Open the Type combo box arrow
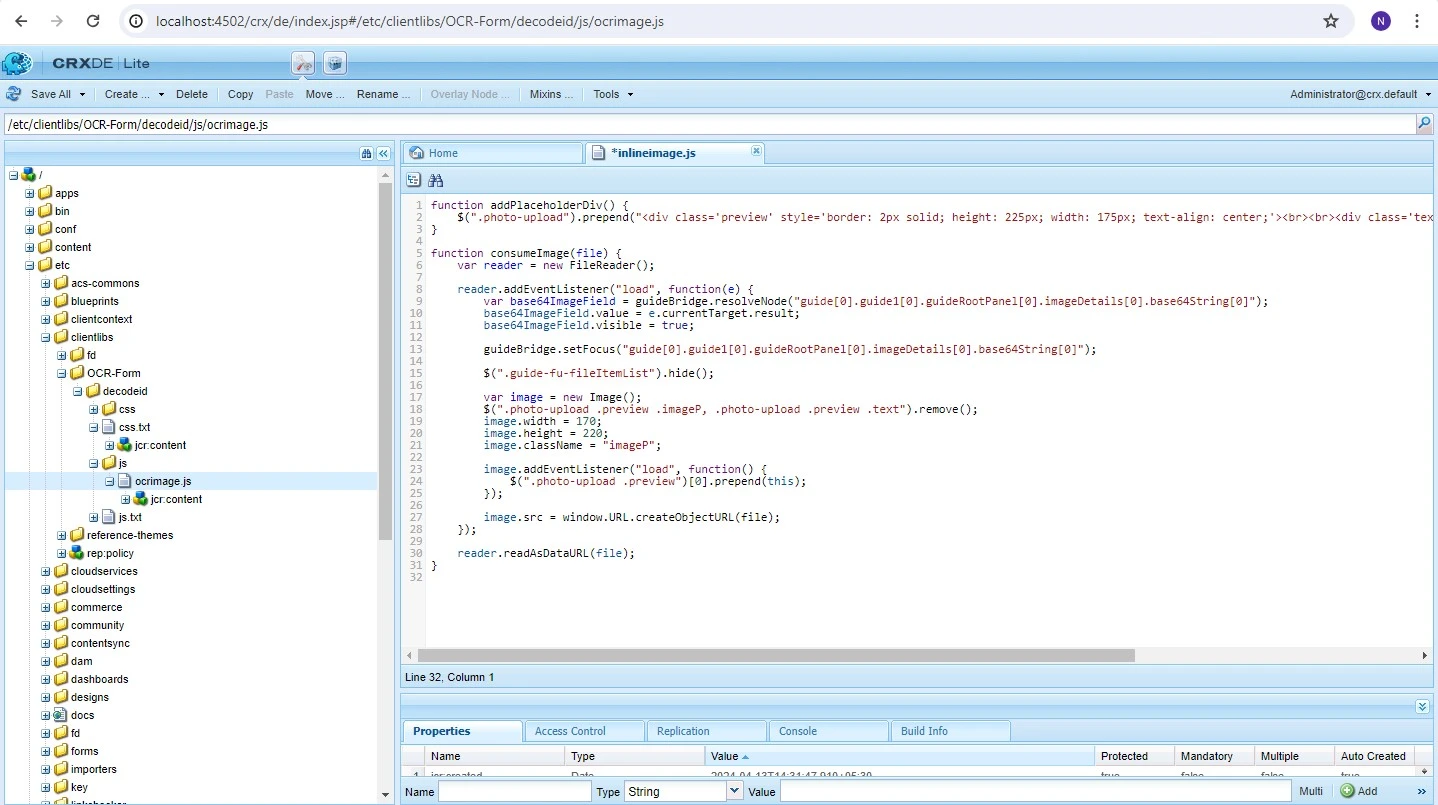 tap(734, 791)
